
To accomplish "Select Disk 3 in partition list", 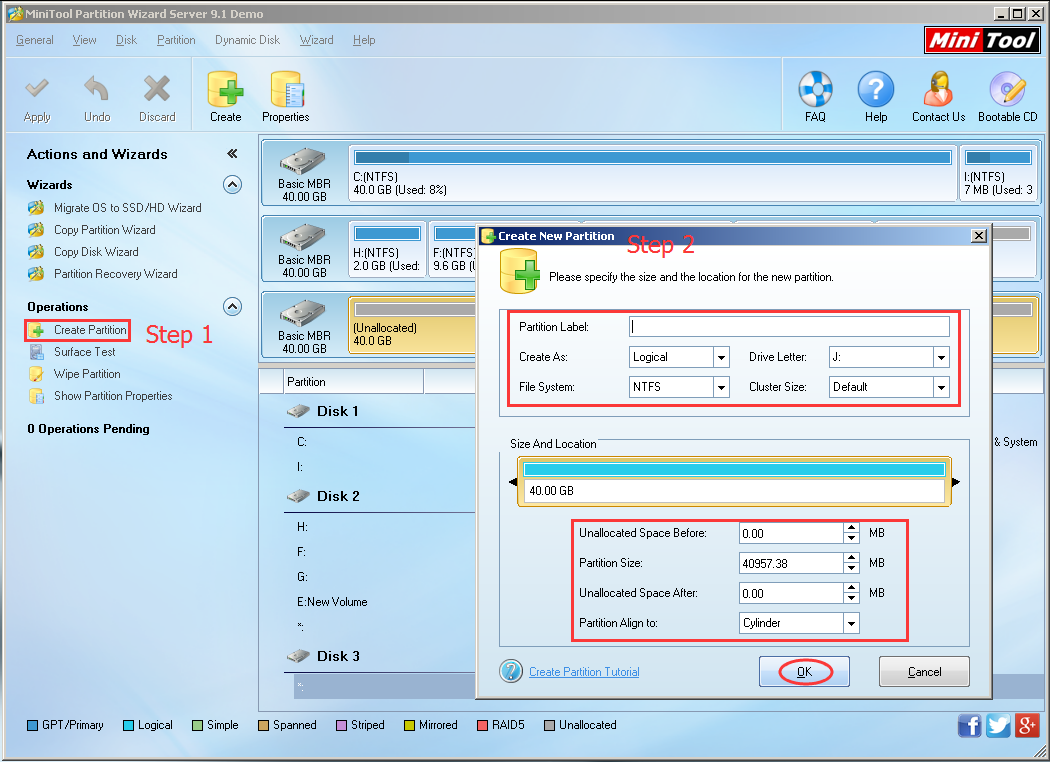I will [x=338, y=656].
